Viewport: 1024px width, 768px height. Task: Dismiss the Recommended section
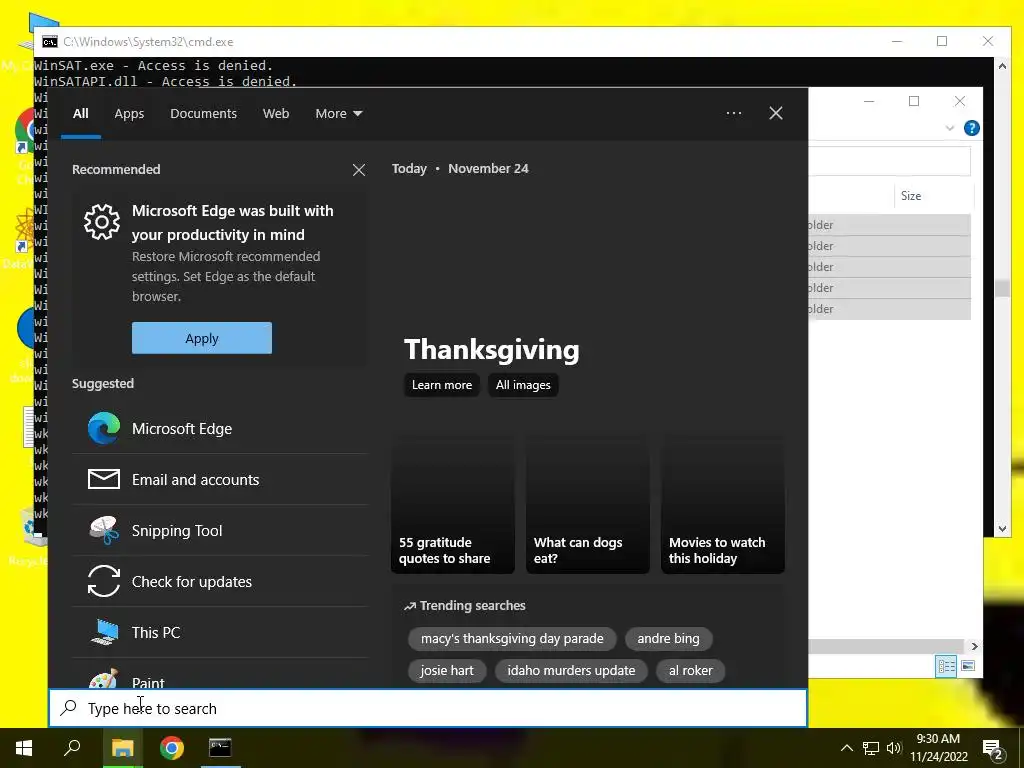(x=359, y=170)
